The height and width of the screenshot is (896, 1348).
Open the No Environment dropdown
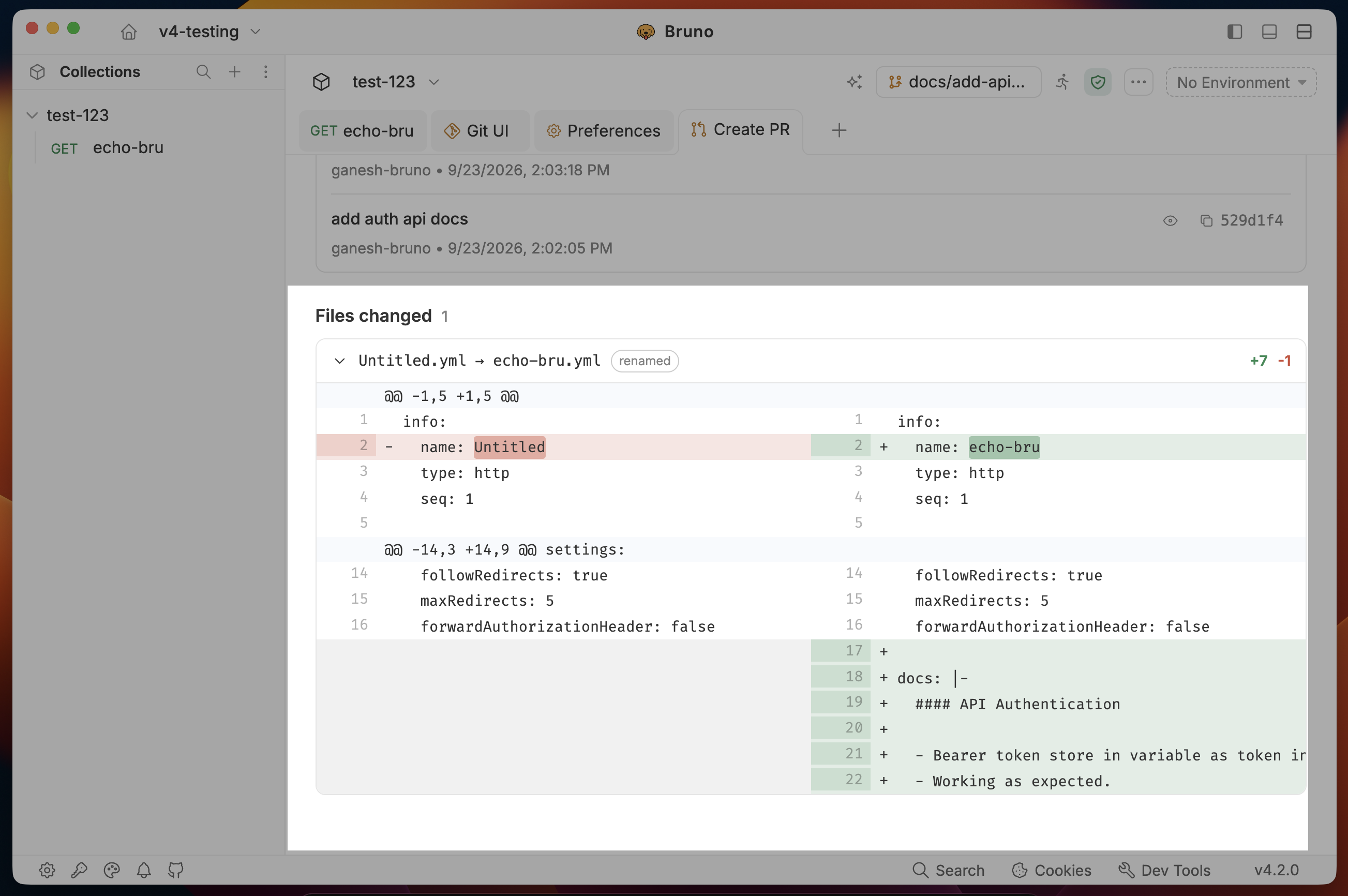pyautogui.click(x=1241, y=82)
